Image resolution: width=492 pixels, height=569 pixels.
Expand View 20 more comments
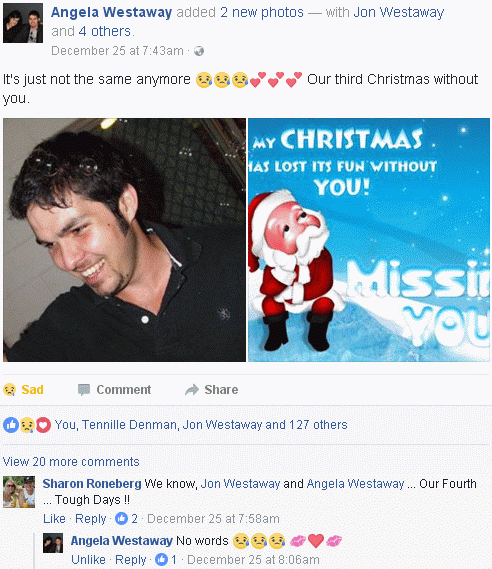(71, 462)
